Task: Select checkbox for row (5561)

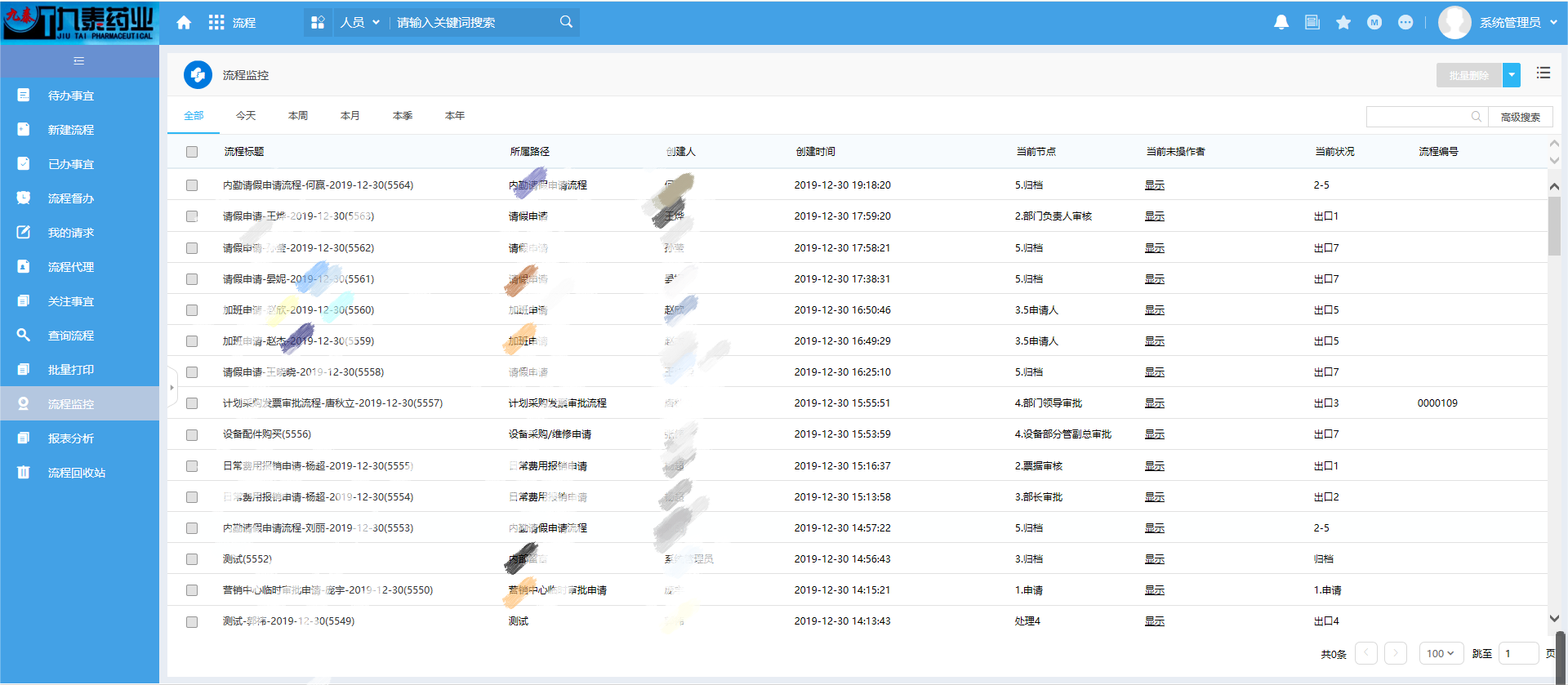Action: tap(192, 279)
